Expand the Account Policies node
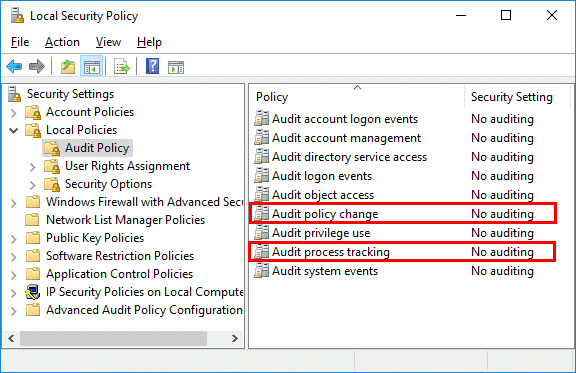 click(14, 112)
